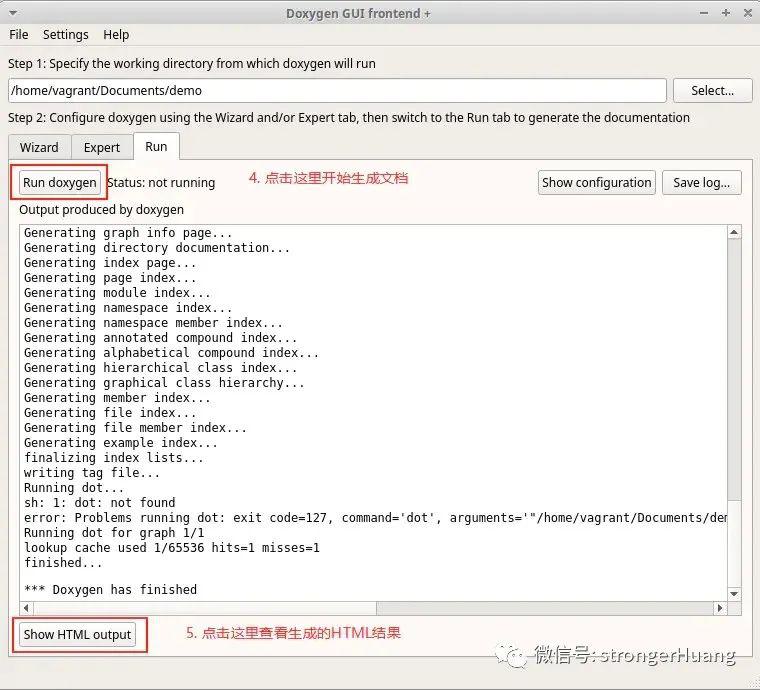Click the horizontal scrollbar thumb of output
Image resolution: width=760 pixels, height=690 pixels.
205,608
